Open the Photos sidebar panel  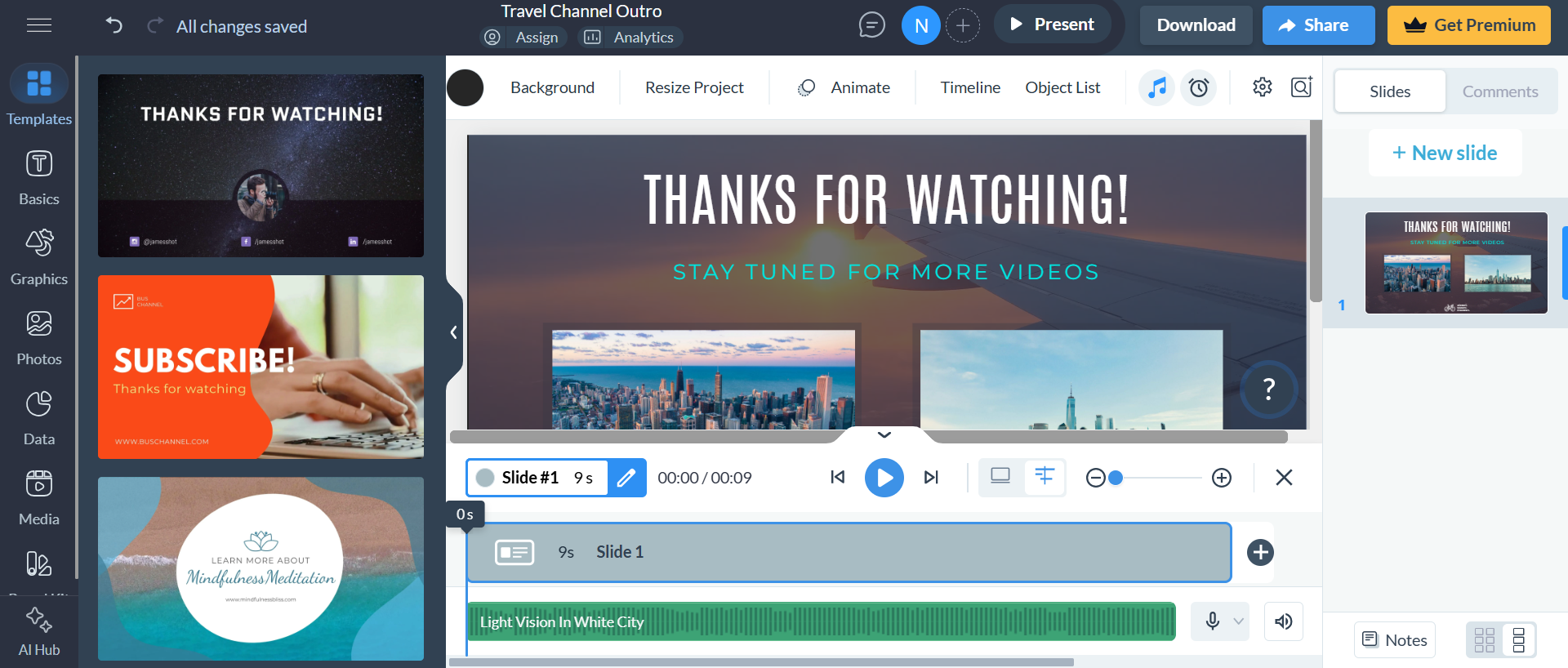pos(39,337)
